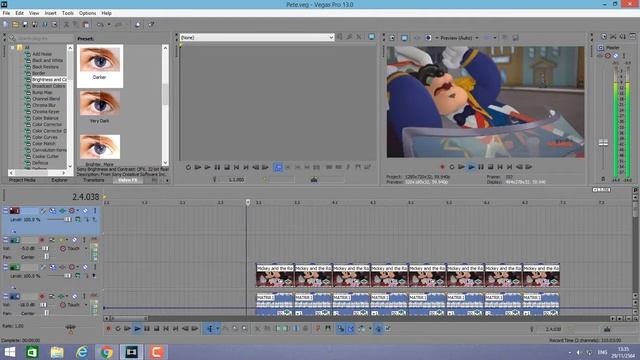Open Touch automation dropdown on track 4
The width and height of the screenshot is (640, 360).
point(86,304)
